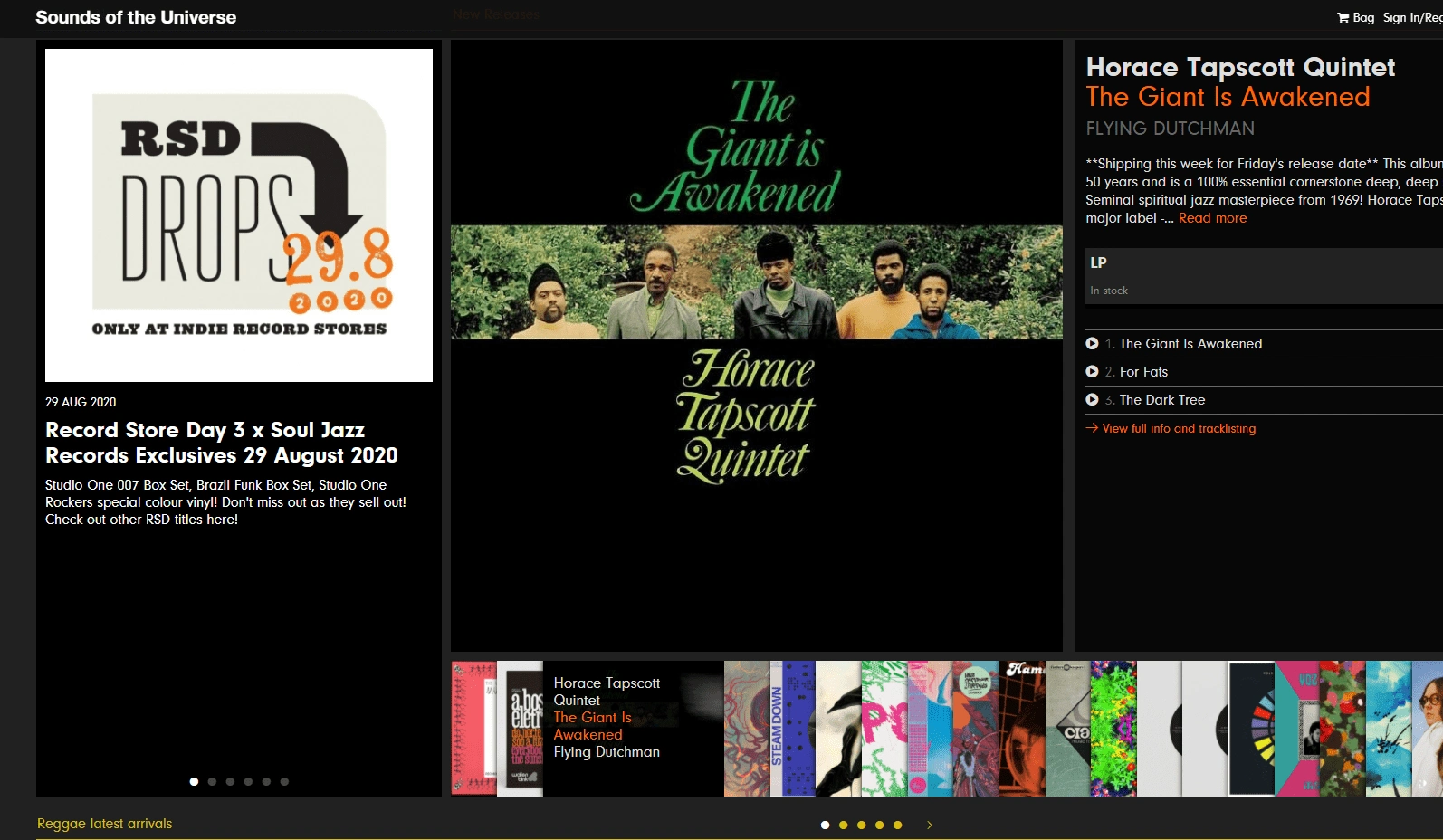Play track The Giant Is Awakened

click(1092, 344)
